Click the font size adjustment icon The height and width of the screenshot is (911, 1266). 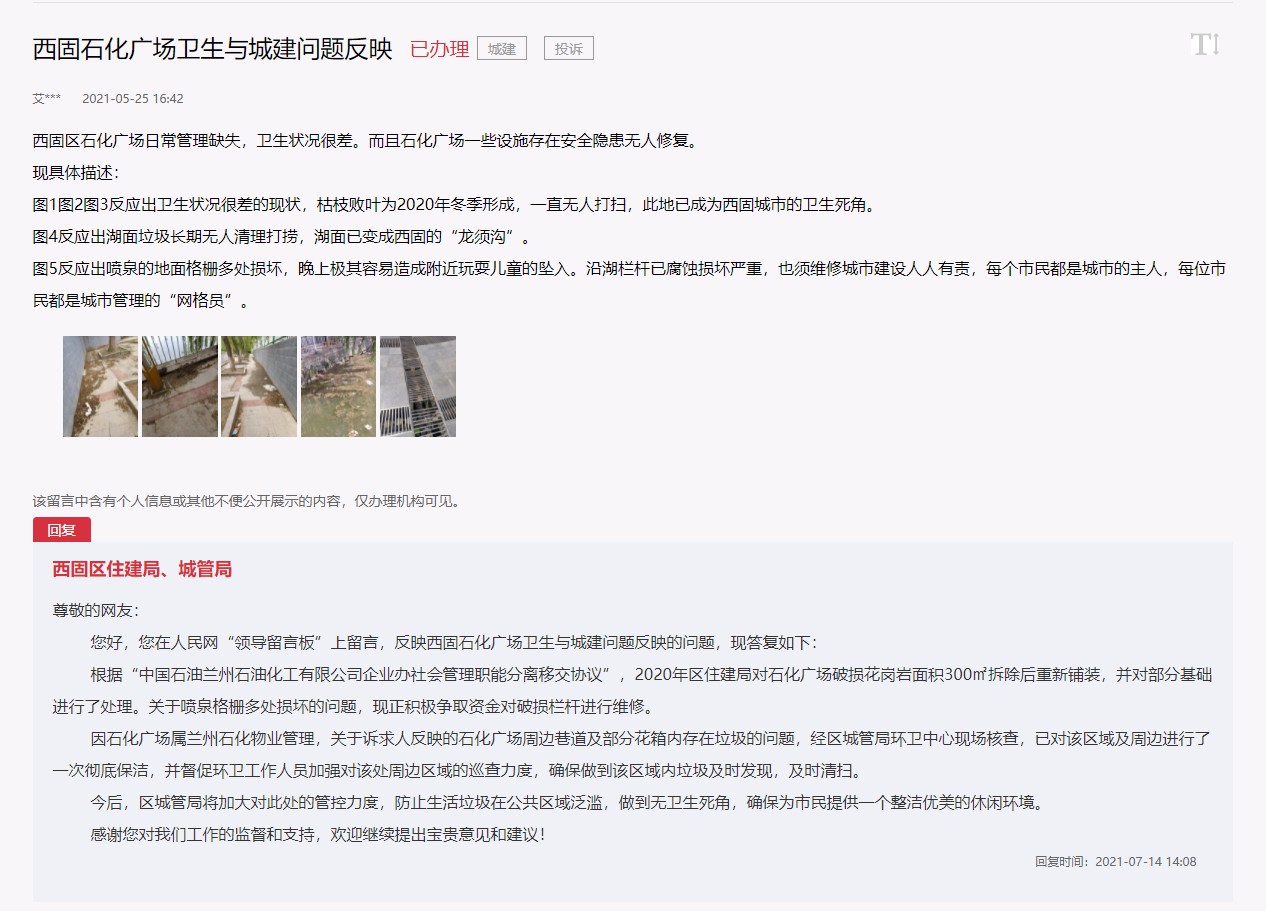(x=1204, y=45)
